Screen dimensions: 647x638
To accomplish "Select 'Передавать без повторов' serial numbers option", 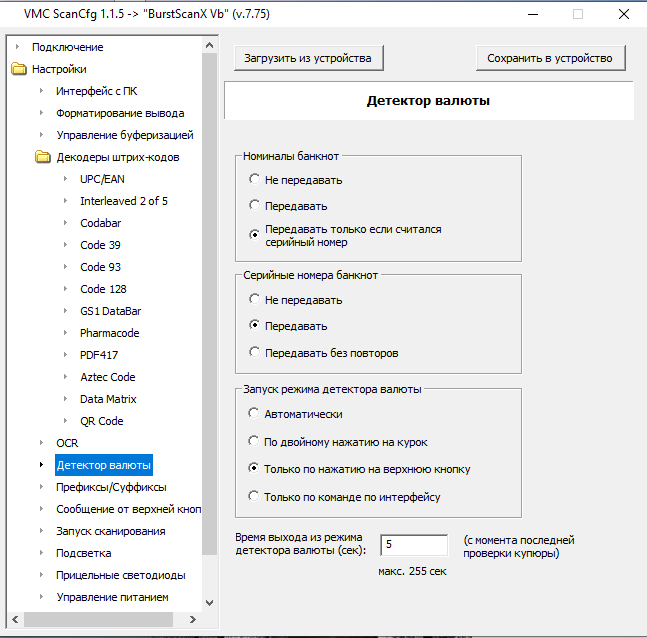I will pos(255,352).
